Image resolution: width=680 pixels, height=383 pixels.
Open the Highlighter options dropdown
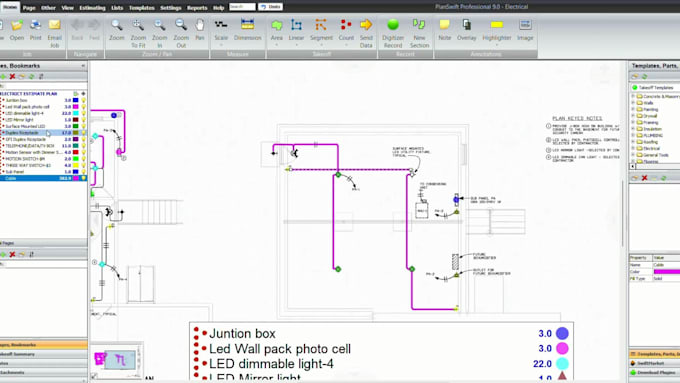click(x=497, y=45)
